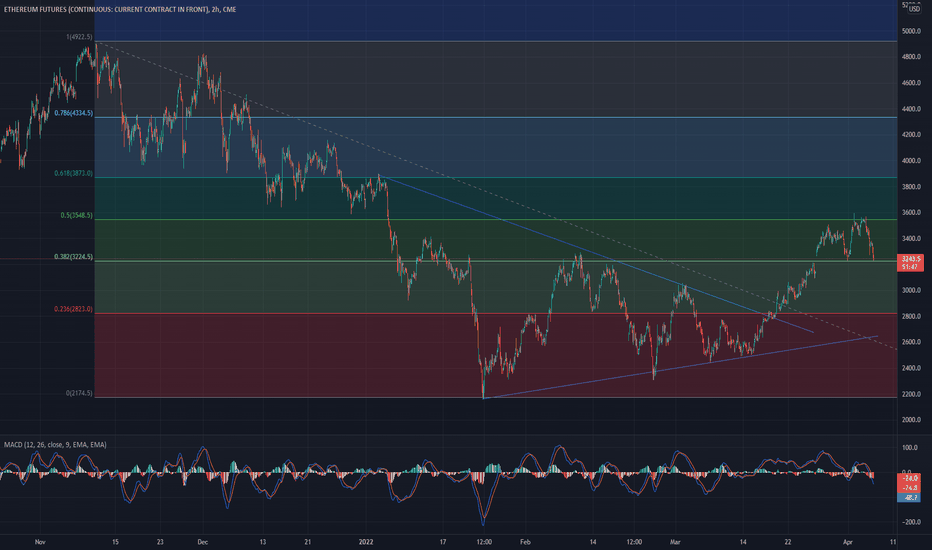Click the Feb date label on time axis
Image resolution: width=932 pixels, height=550 pixels.
[x=525, y=542]
